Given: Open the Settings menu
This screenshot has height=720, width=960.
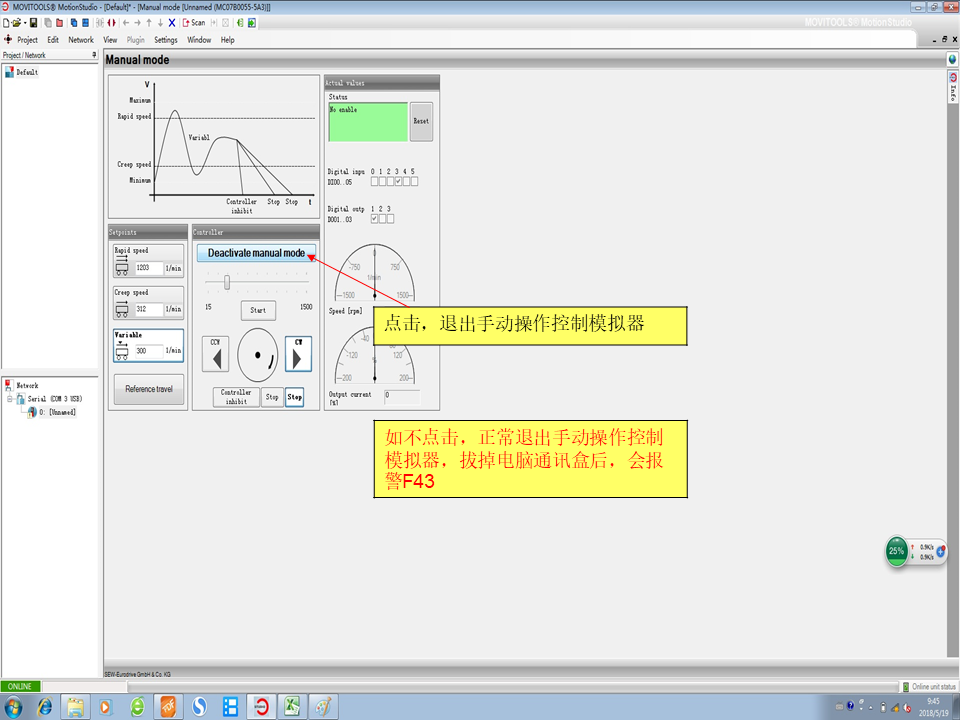Looking at the screenshot, I should click(x=166, y=40).
